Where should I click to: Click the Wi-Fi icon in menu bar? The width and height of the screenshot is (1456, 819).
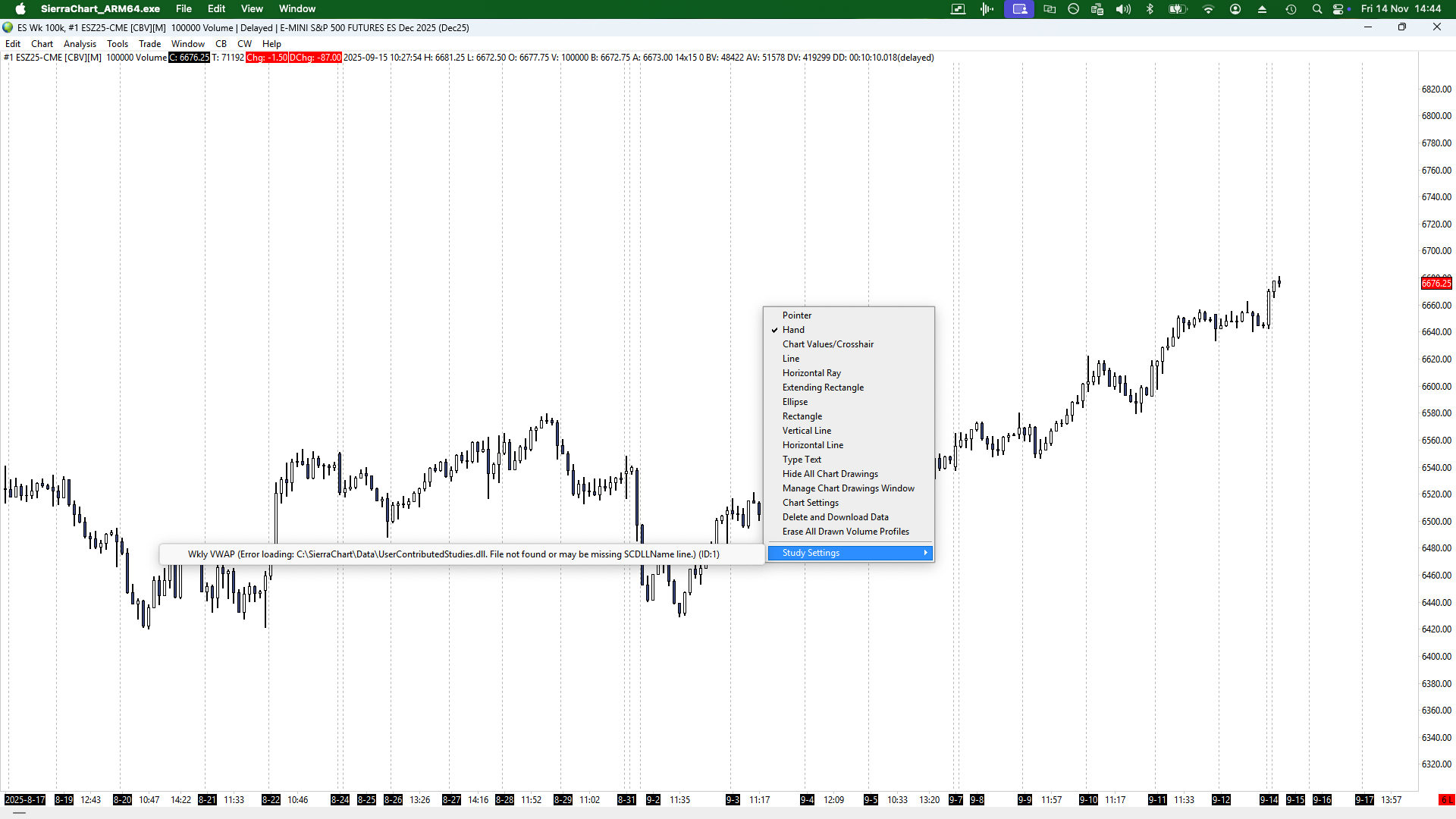[x=1208, y=9]
